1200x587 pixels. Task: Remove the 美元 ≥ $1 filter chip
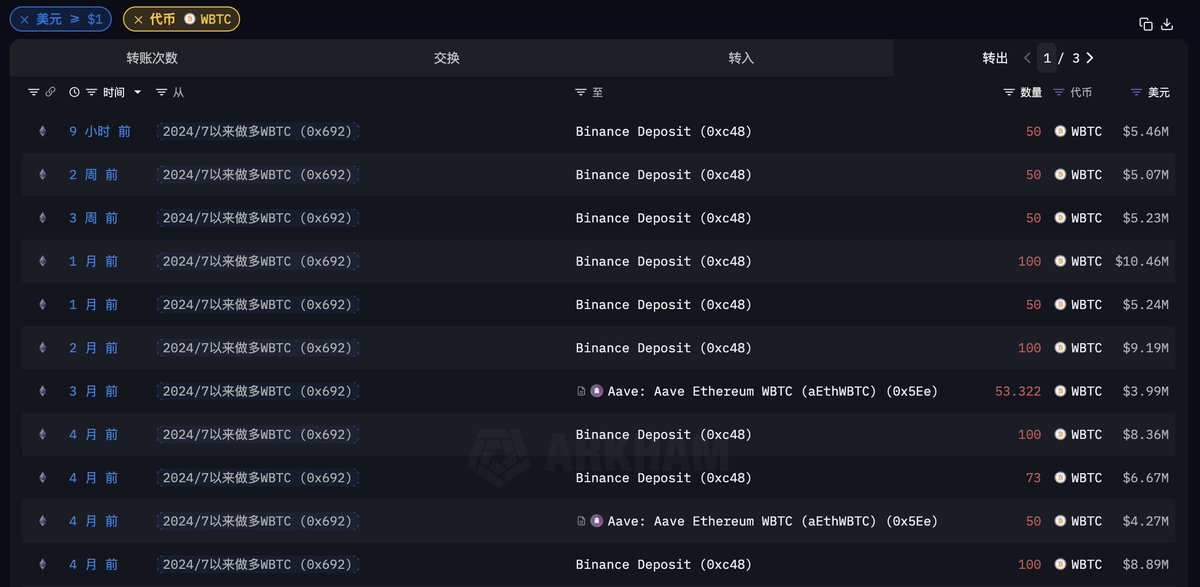pyautogui.click(x=25, y=19)
